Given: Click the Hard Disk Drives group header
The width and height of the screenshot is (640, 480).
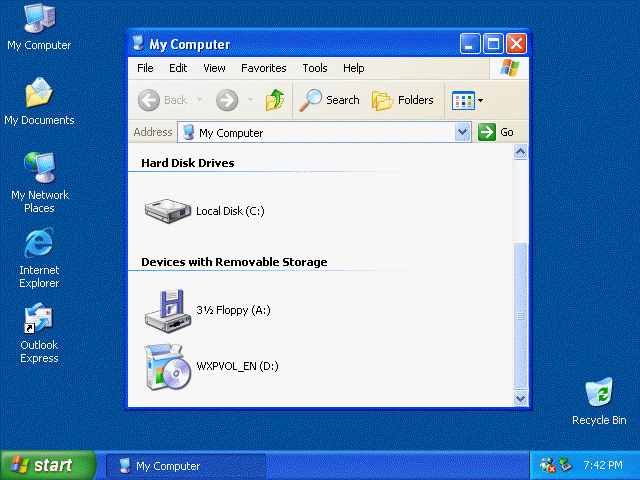Looking at the screenshot, I should click(x=188, y=163).
